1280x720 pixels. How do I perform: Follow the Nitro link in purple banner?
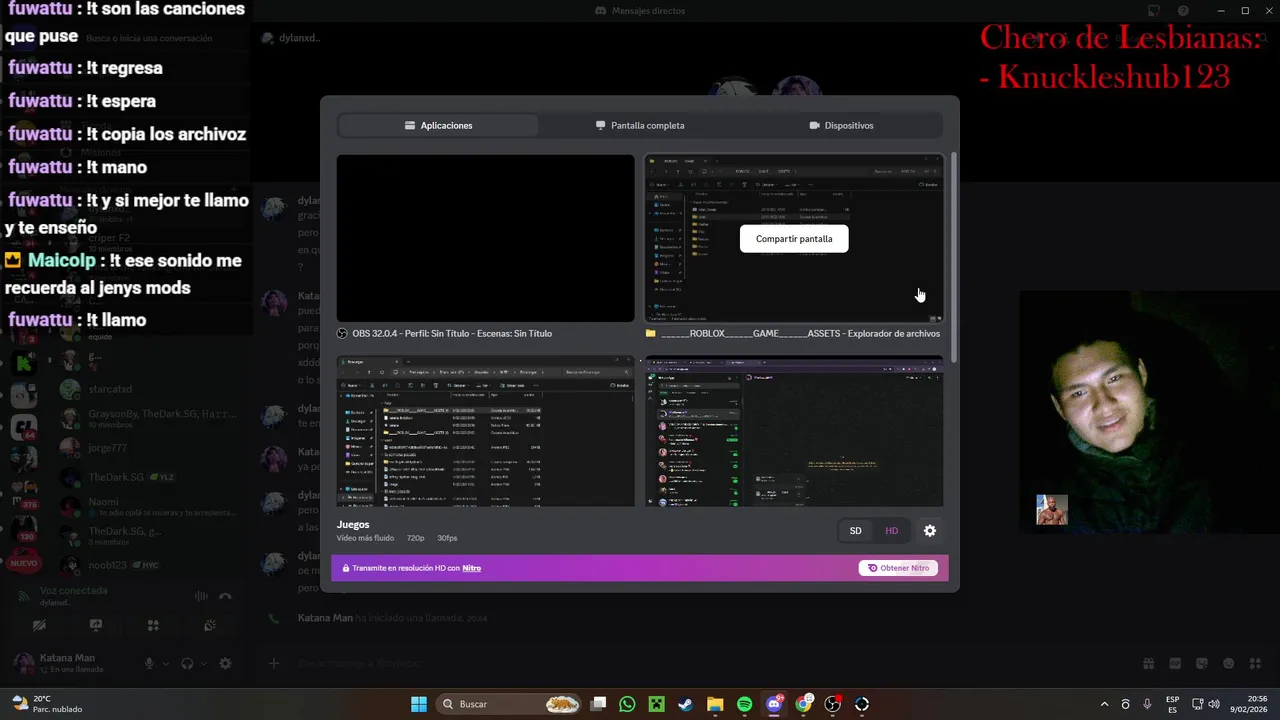[472, 568]
